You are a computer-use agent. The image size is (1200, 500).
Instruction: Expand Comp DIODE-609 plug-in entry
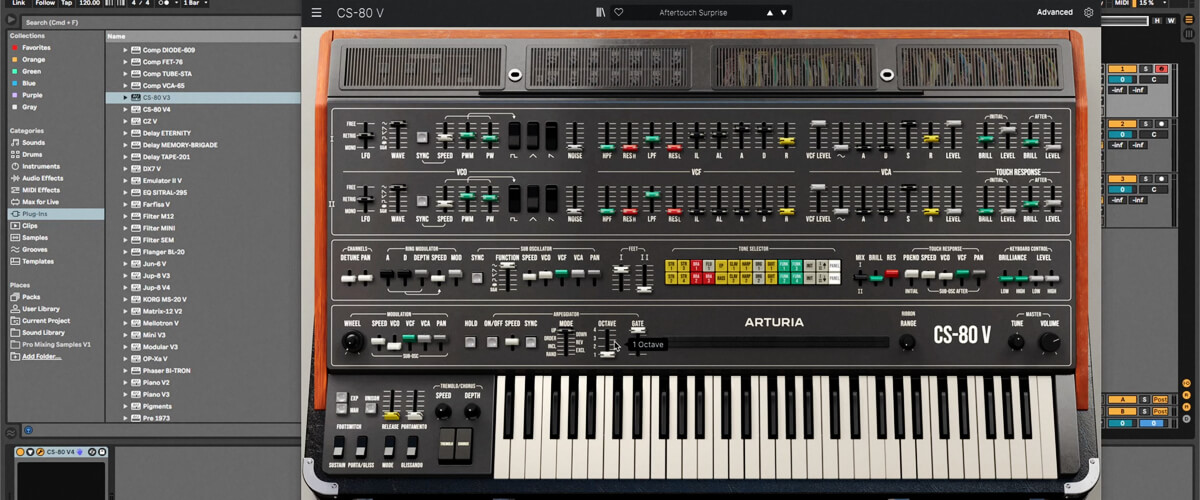126,49
